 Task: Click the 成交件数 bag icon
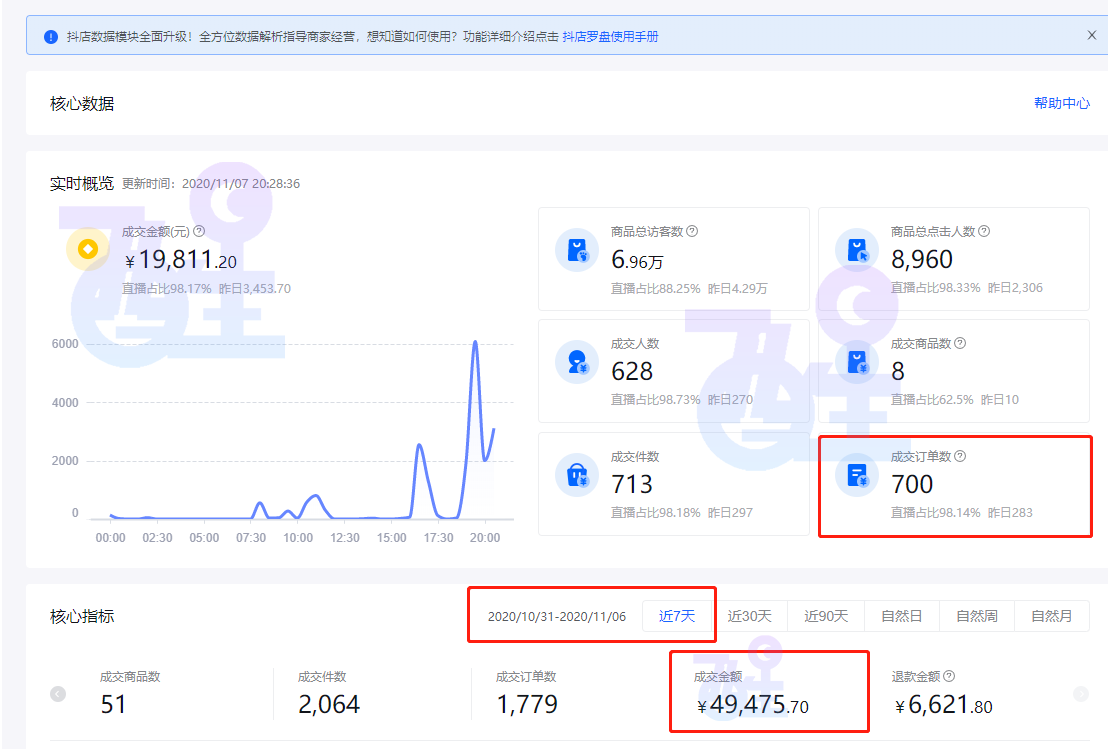coord(577,477)
